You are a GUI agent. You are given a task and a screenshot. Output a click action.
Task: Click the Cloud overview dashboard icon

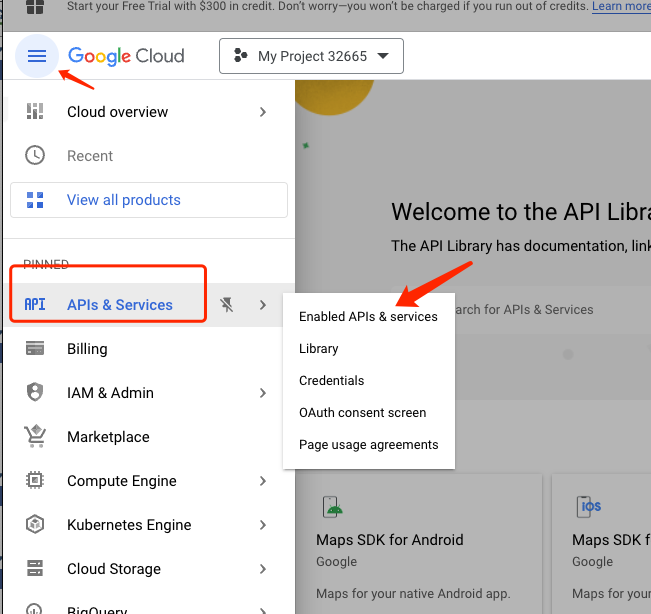pos(35,112)
